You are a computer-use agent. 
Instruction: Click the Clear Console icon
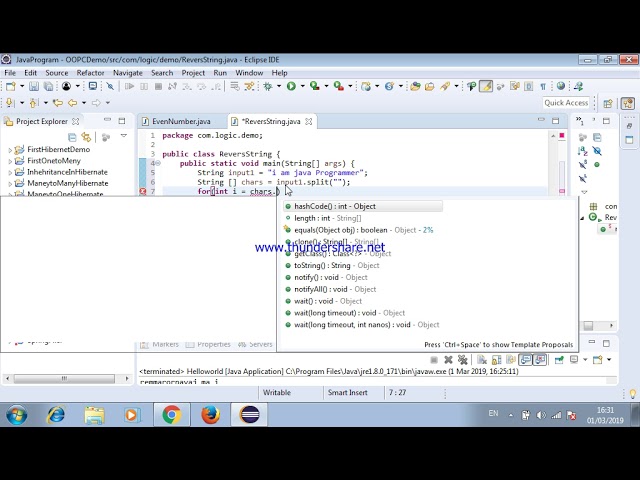(482, 360)
